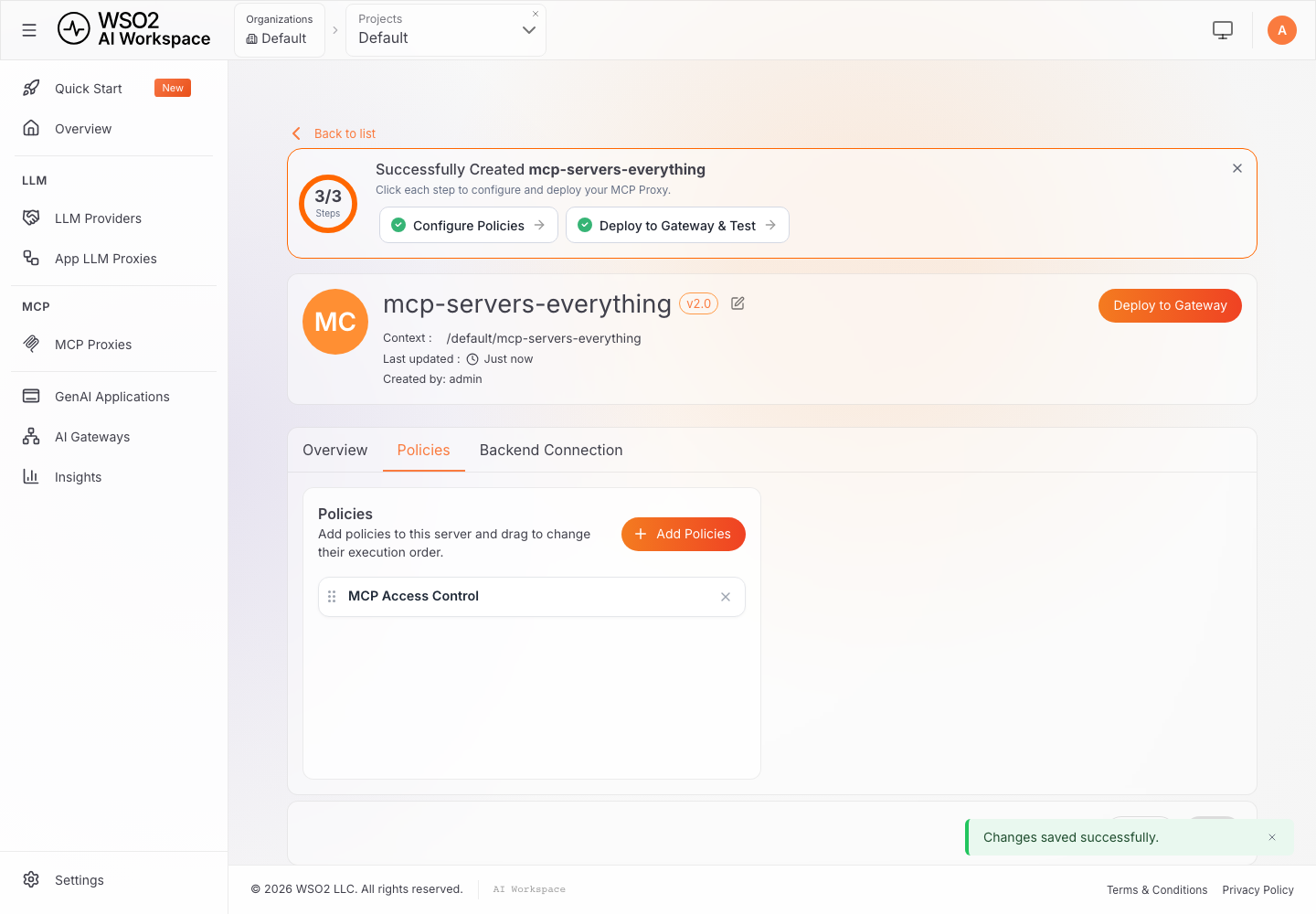Click the WSO2 AI Workspace logo

point(133,29)
